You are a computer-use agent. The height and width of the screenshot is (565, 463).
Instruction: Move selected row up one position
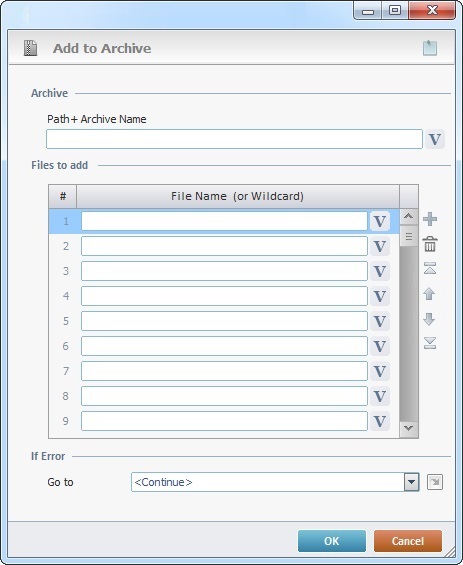coord(429,294)
